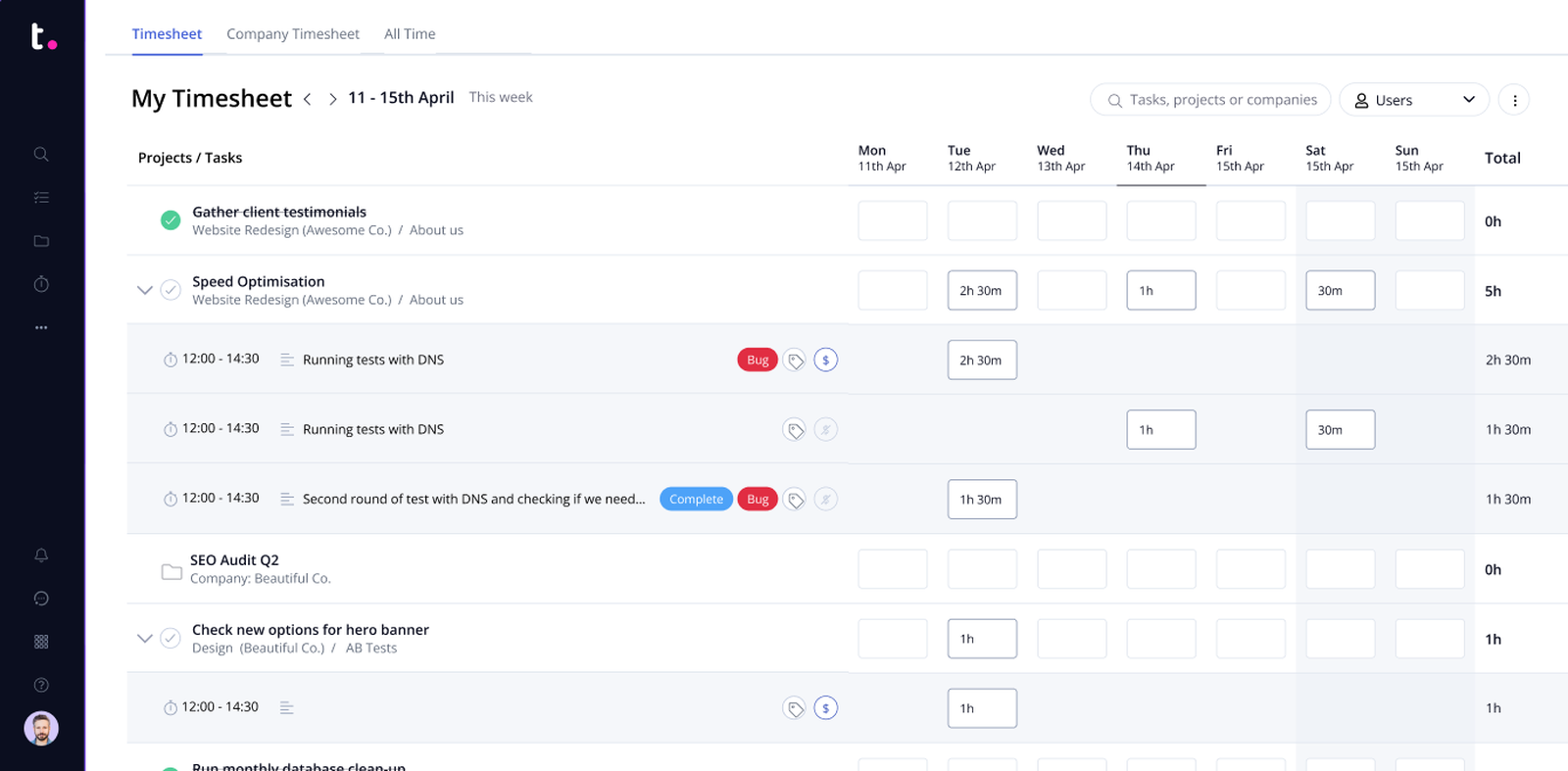
Task: Open the three-dot more options button
Action: [1514, 100]
